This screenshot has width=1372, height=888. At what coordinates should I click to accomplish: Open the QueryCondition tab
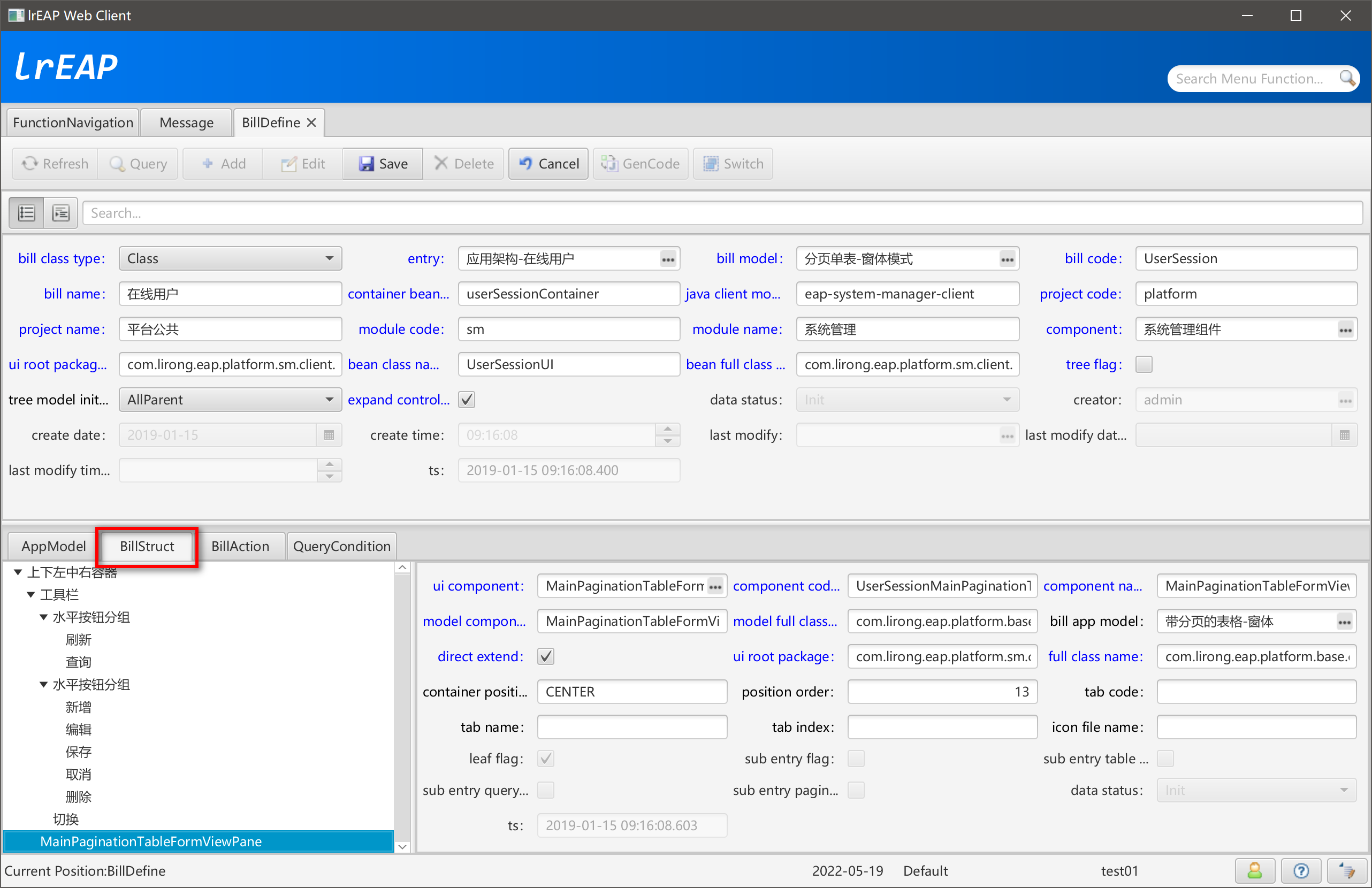click(342, 546)
